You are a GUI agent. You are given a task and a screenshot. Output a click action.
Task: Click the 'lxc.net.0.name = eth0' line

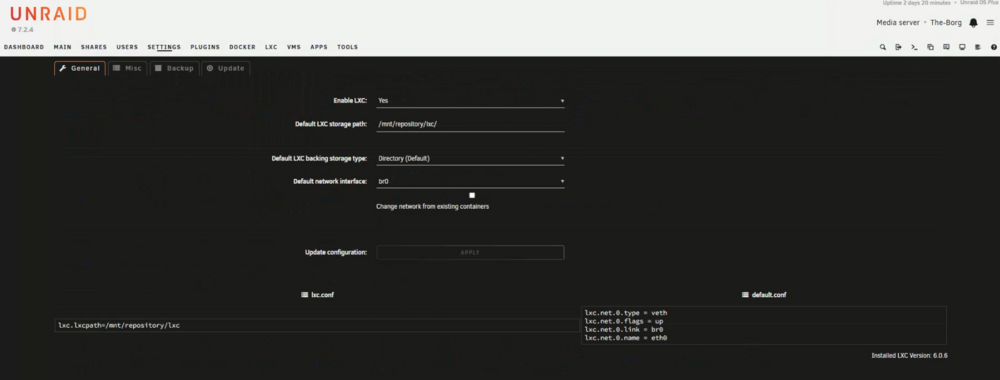[626, 338]
